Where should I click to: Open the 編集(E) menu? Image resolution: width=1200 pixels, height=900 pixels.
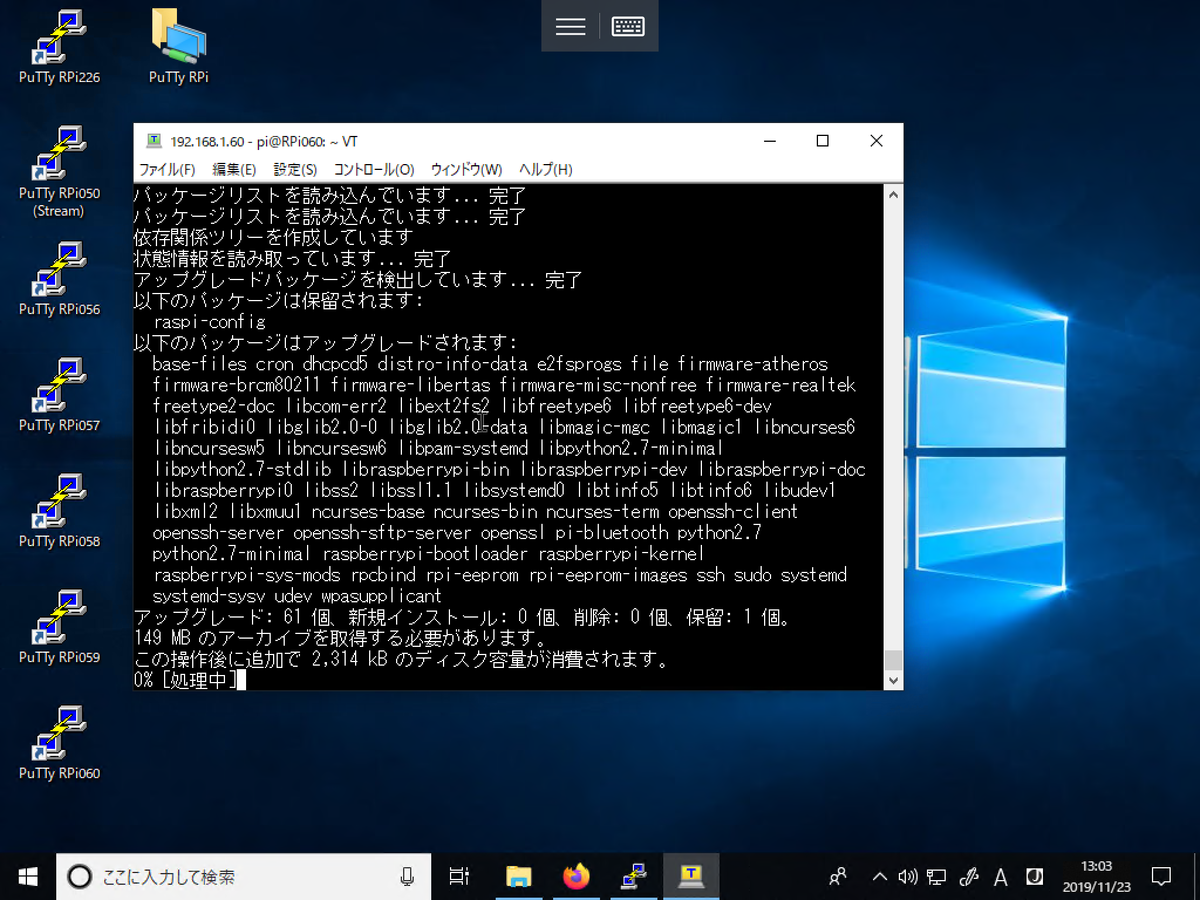pos(234,170)
